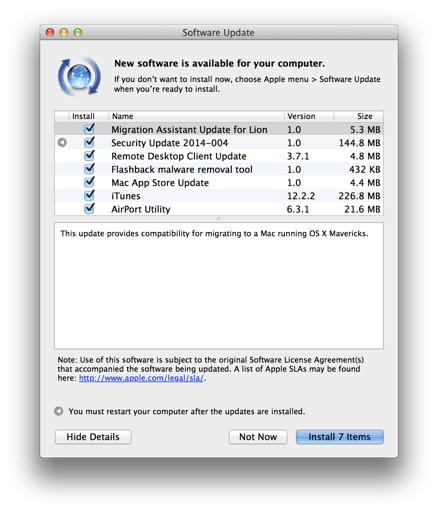Click the Install 7 Items button
Screen dimensions: 438x513
pyautogui.click(x=339, y=437)
